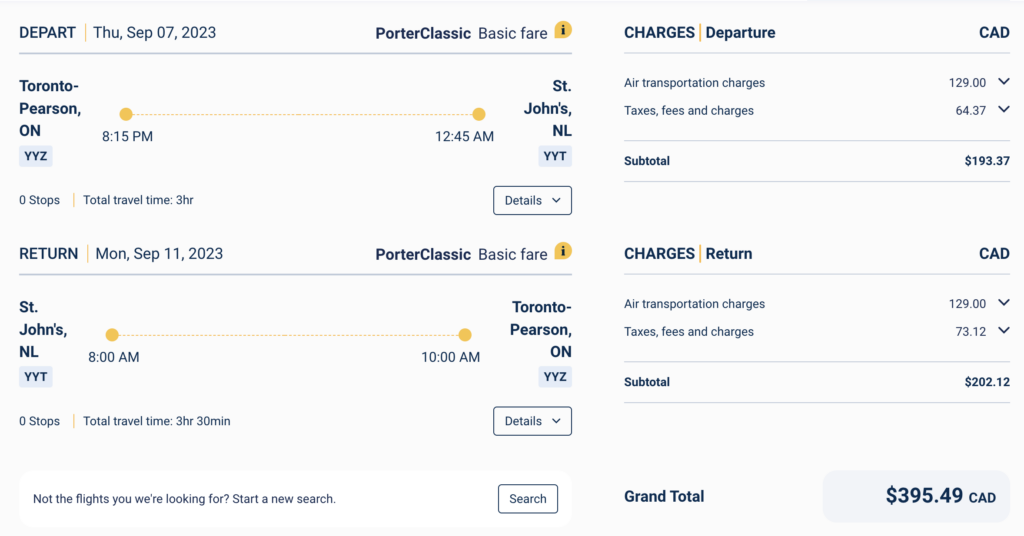1024x536 pixels.
Task: Open the return flight Details dropdown
Action: pos(532,421)
